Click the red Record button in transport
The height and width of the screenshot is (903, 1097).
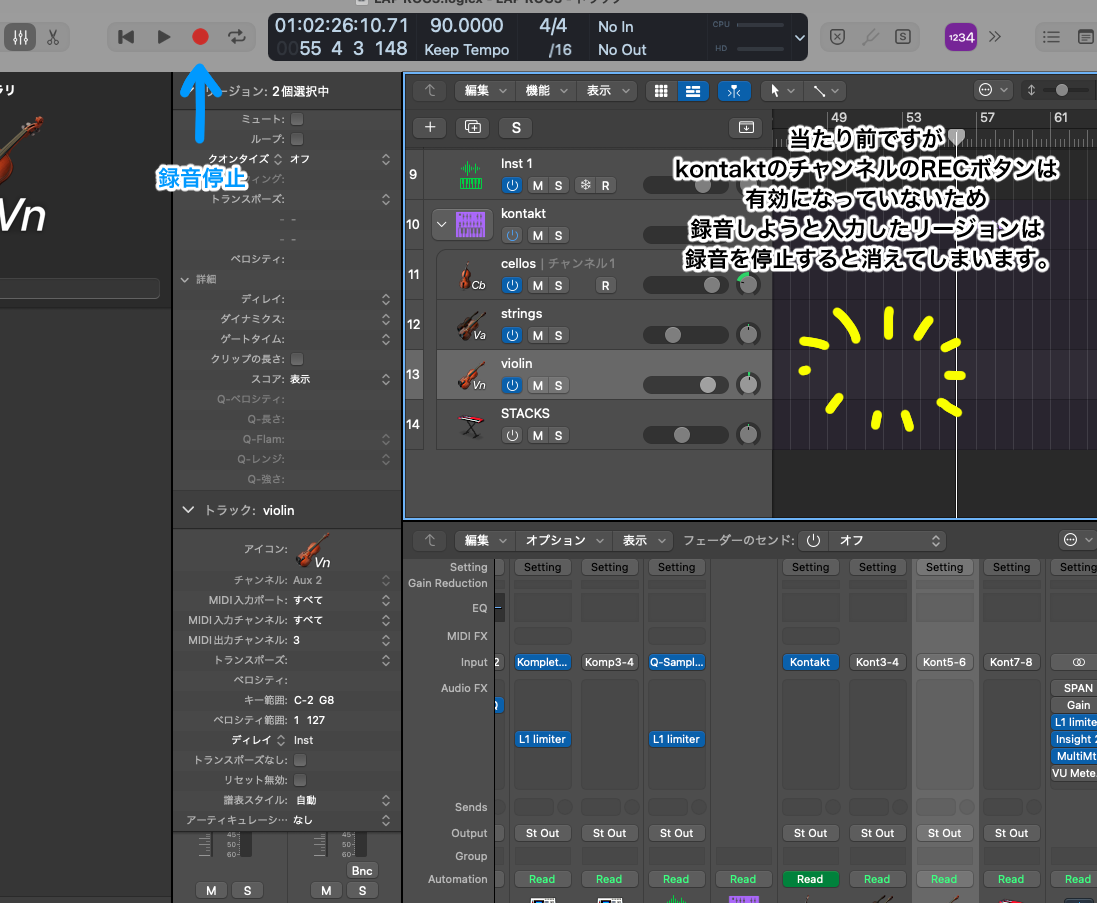click(x=200, y=37)
